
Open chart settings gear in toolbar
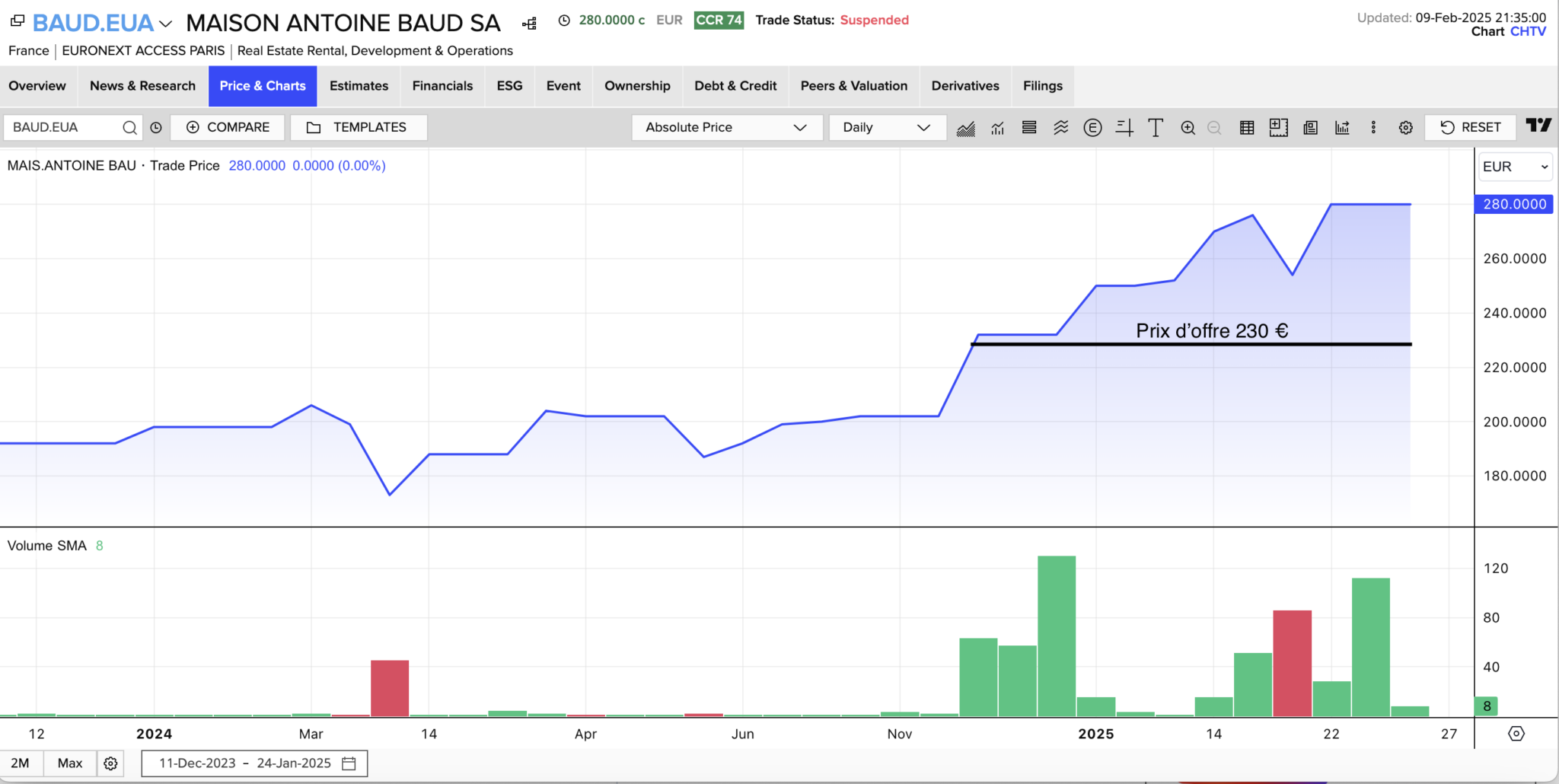[1405, 128]
